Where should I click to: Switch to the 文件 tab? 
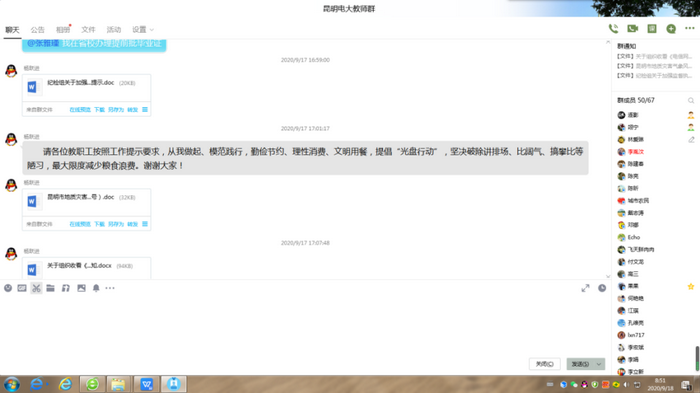click(88, 29)
